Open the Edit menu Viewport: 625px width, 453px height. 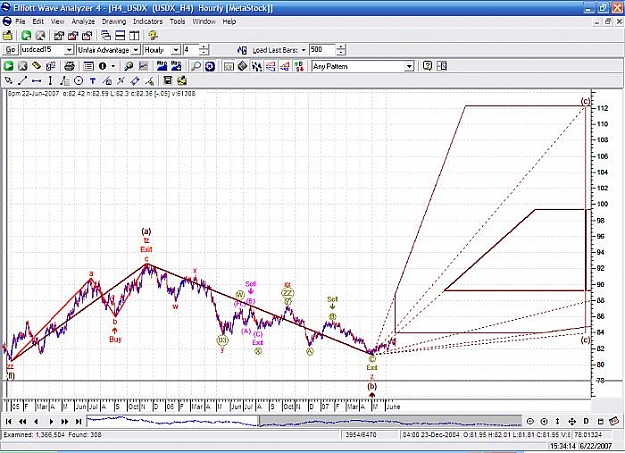coord(38,22)
